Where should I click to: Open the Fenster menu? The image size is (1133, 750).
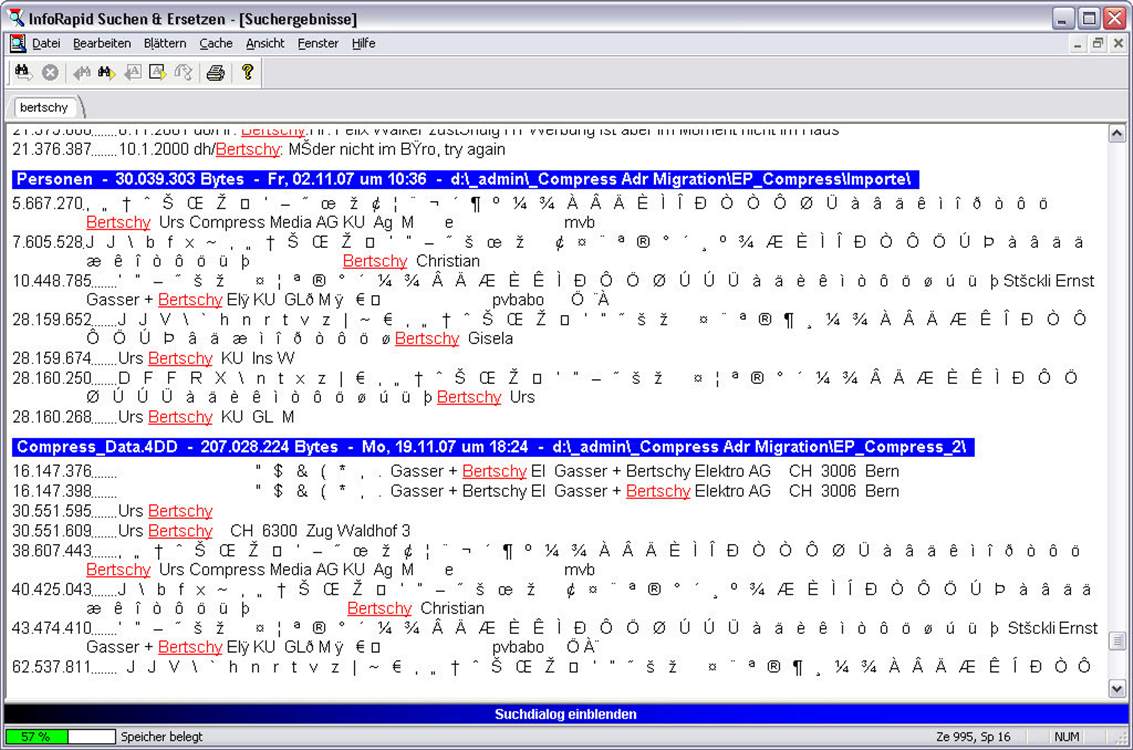click(x=318, y=43)
